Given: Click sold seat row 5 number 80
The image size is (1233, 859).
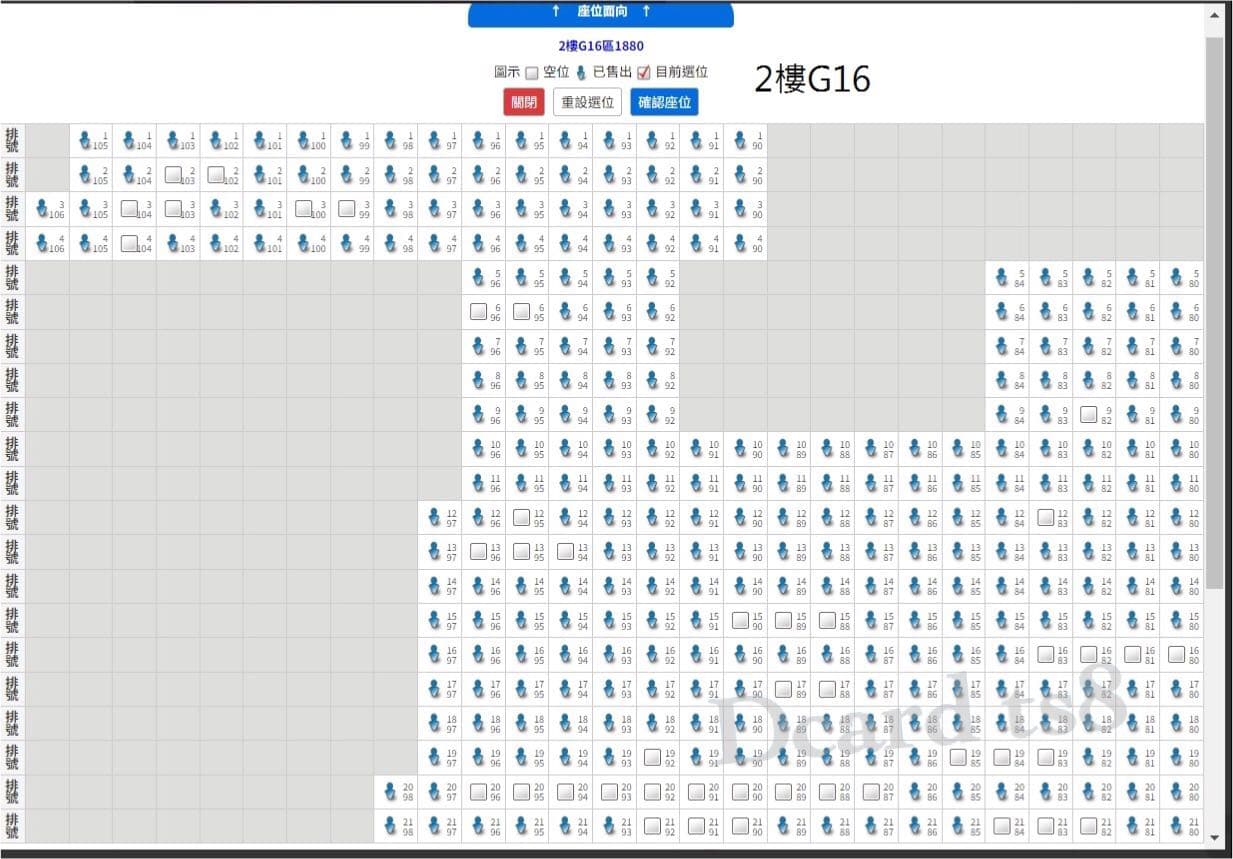Looking at the screenshot, I should tap(1176, 278).
